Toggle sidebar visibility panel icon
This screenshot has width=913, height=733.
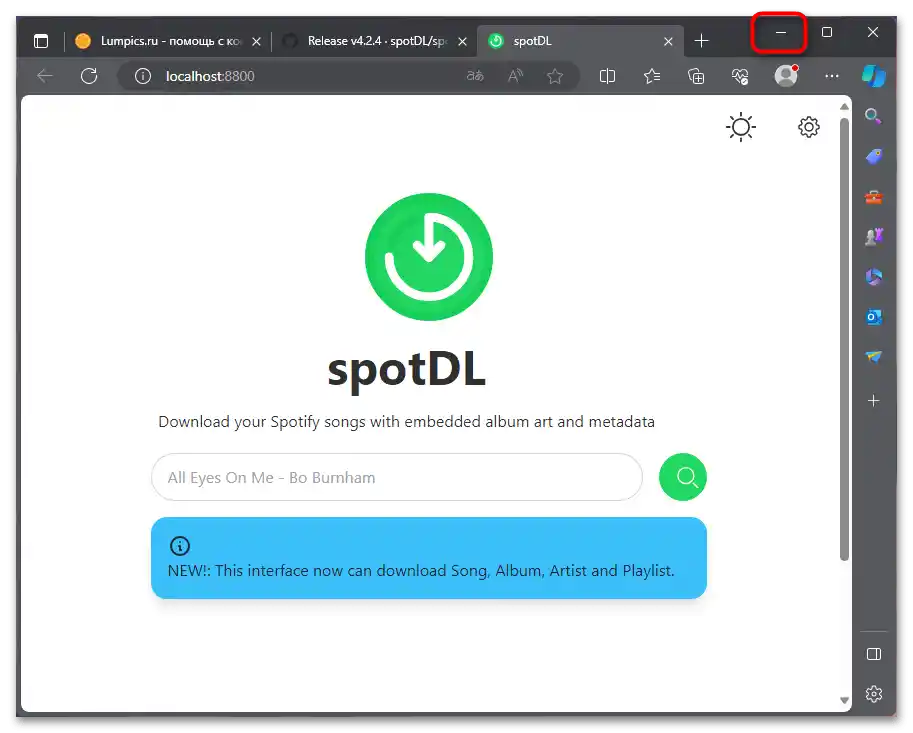pyautogui.click(x=873, y=654)
